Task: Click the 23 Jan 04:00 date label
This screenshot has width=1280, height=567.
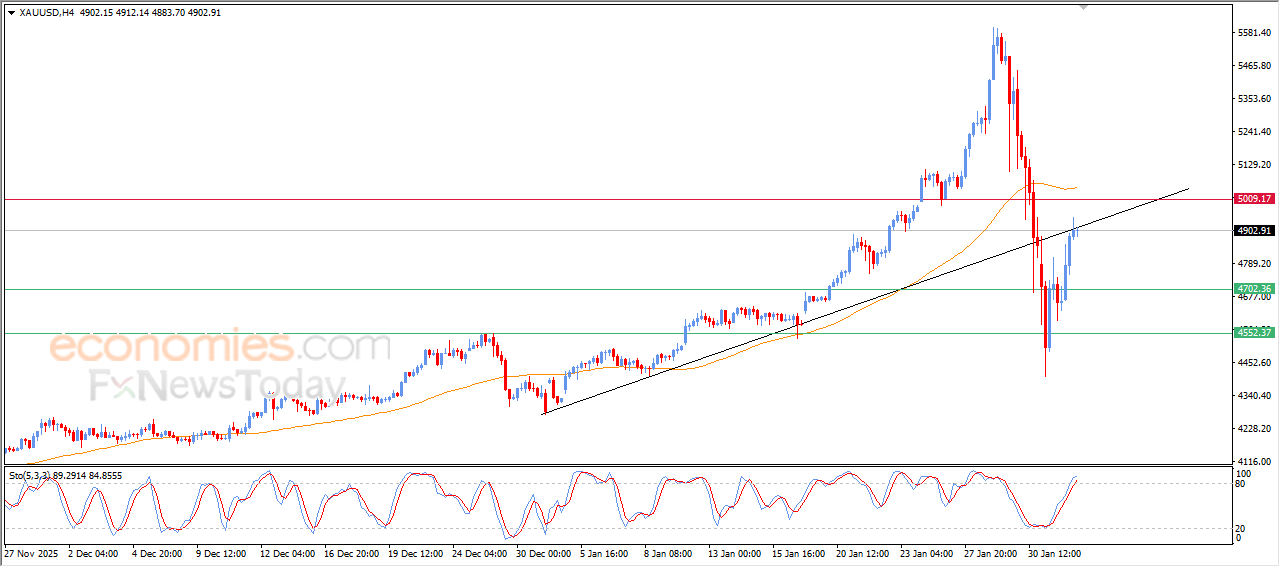Action: pyautogui.click(x=926, y=553)
